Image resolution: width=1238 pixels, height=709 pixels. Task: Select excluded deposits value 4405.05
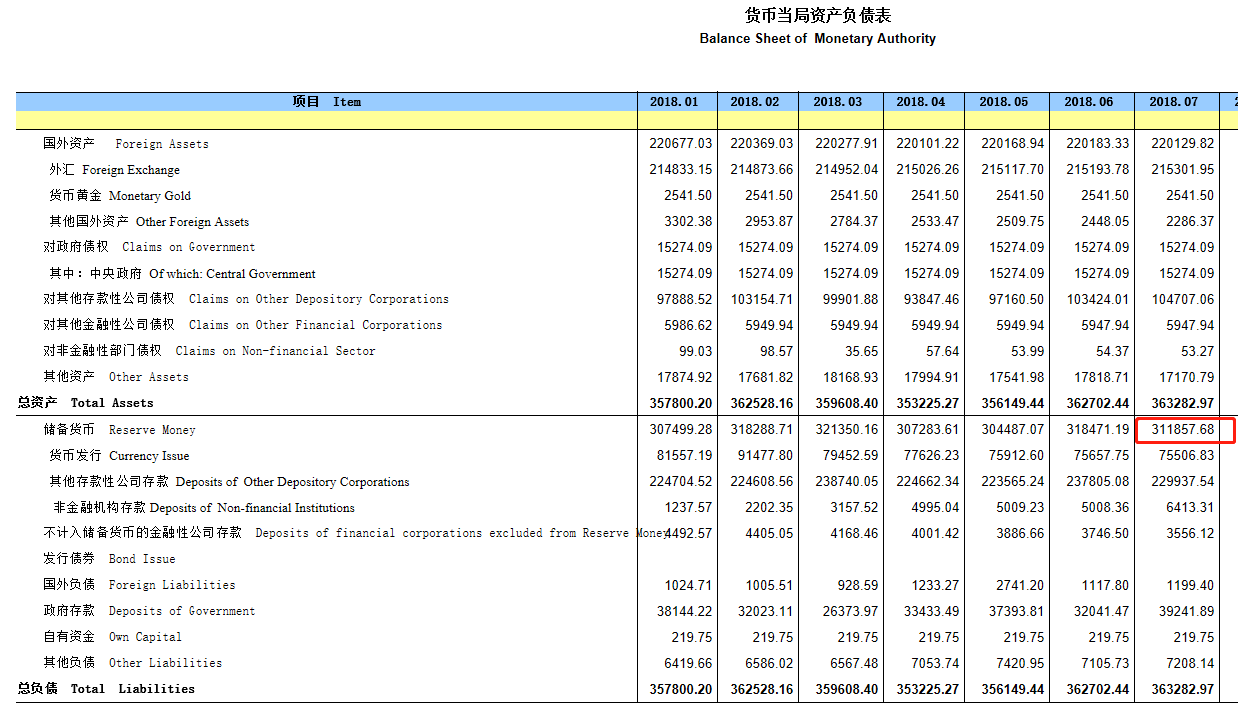770,533
